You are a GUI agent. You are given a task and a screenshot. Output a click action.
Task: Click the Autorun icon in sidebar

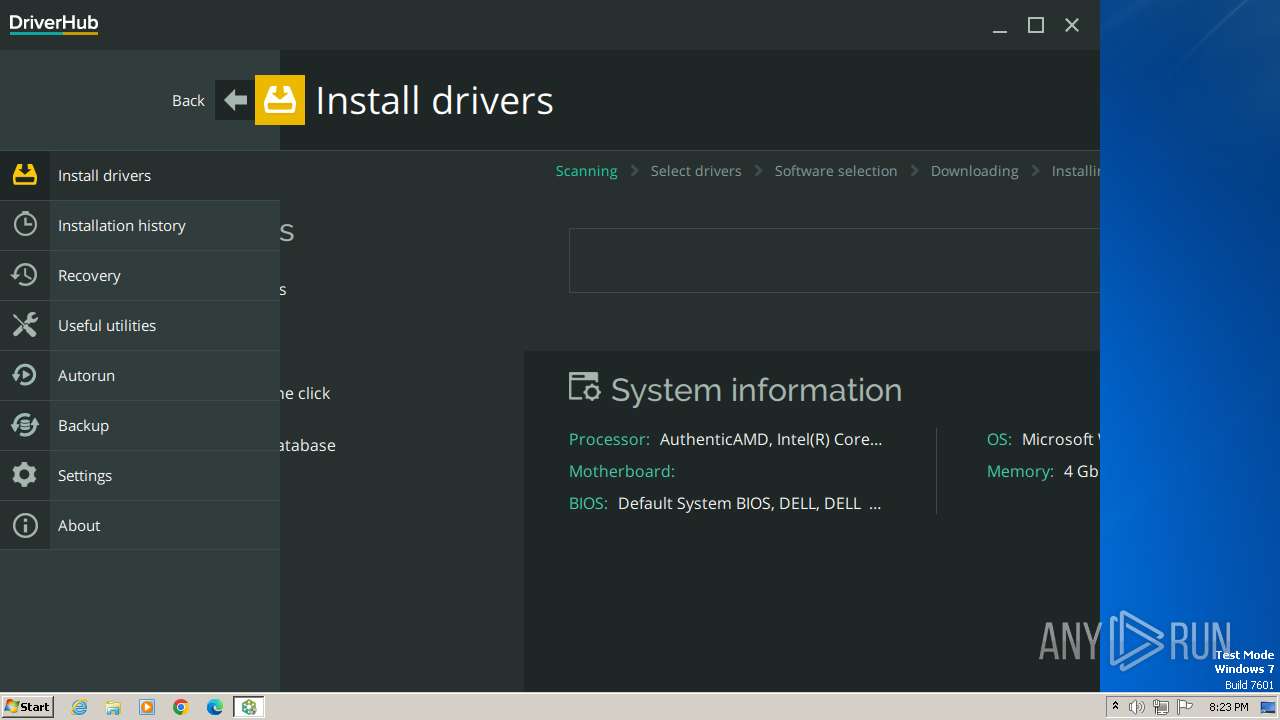(x=25, y=375)
